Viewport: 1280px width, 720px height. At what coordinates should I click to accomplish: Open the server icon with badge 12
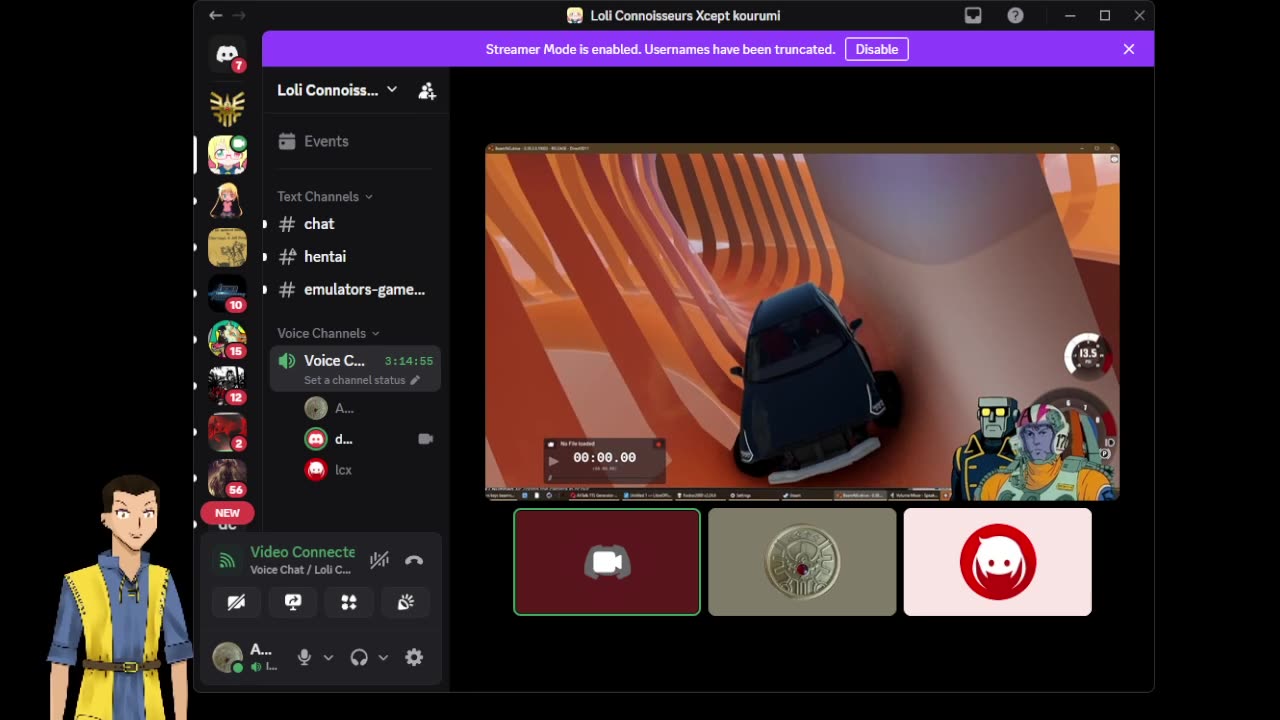click(227, 385)
